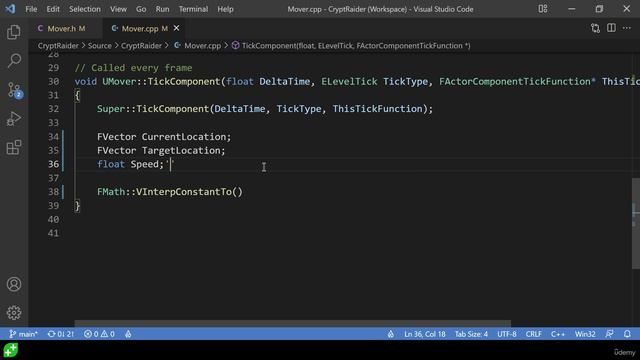Viewport: 640px width, 360px height.
Task: Open the Run menu
Action: (162, 9)
